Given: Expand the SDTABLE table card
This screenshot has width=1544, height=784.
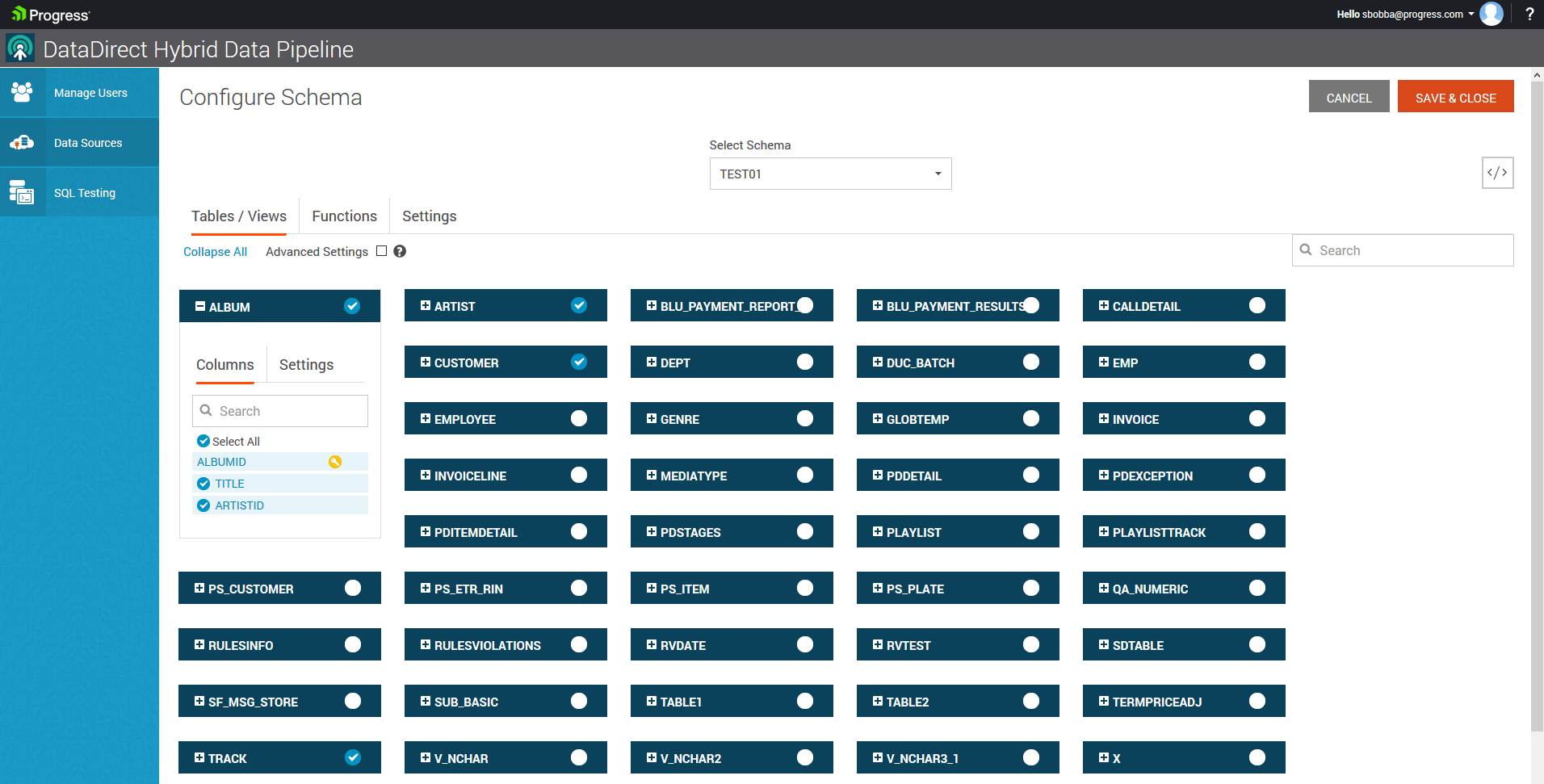Looking at the screenshot, I should pyautogui.click(x=1104, y=644).
